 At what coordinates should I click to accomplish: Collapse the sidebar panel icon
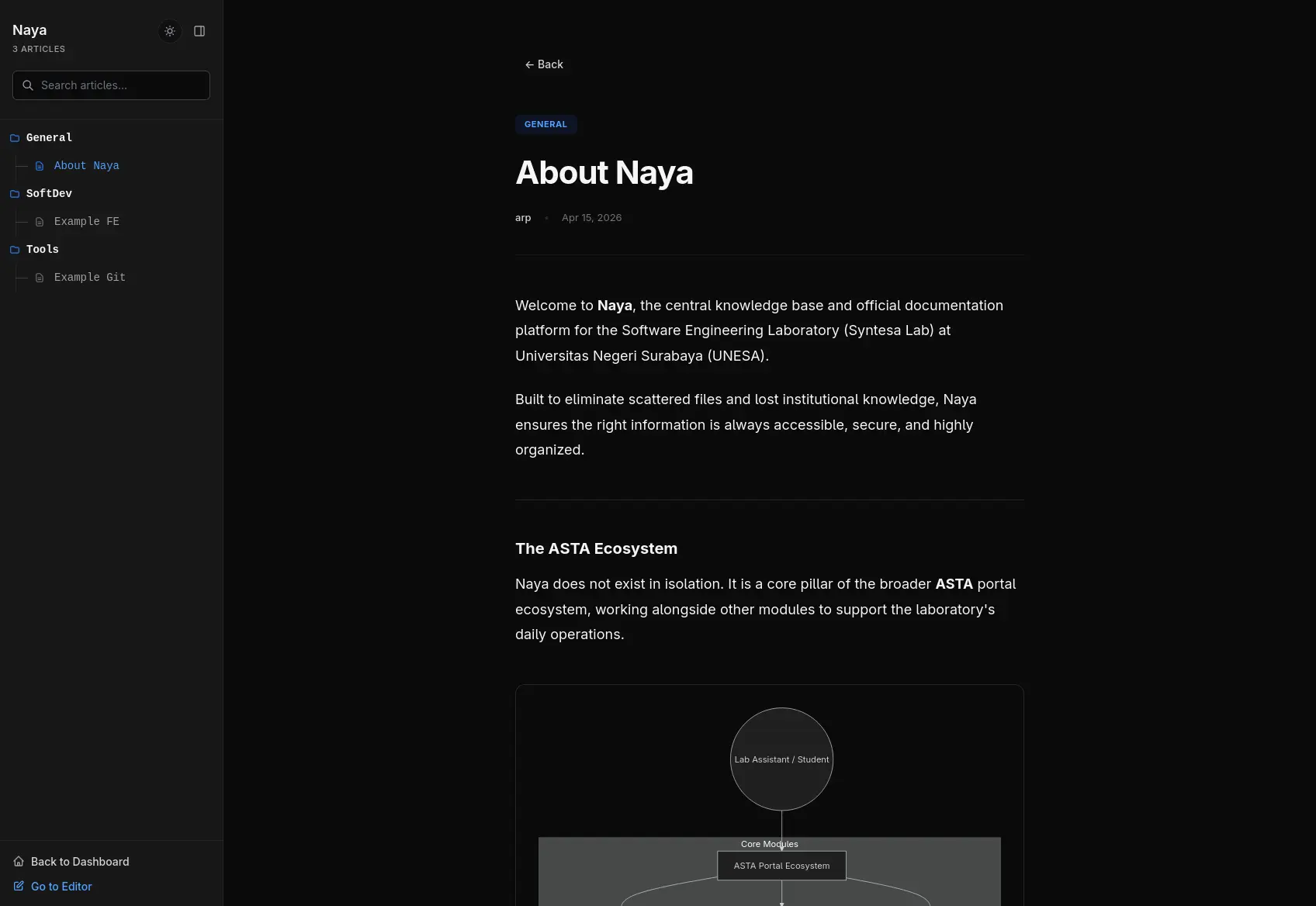coord(199,31)
